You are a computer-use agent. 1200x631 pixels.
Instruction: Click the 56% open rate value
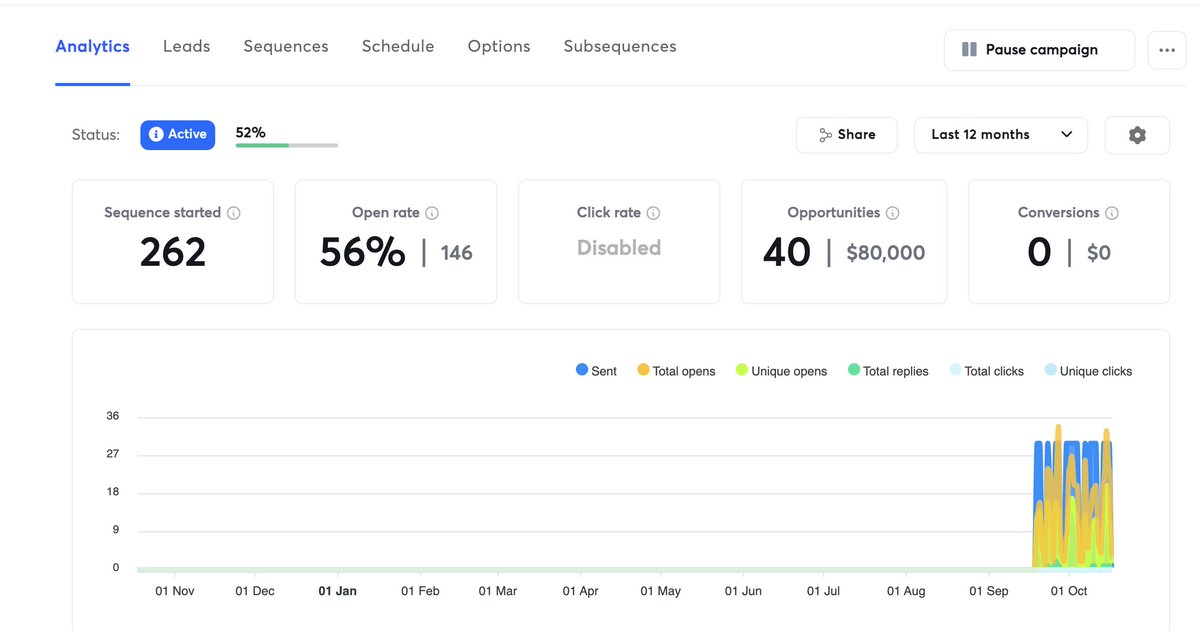(x=363, y=252)
